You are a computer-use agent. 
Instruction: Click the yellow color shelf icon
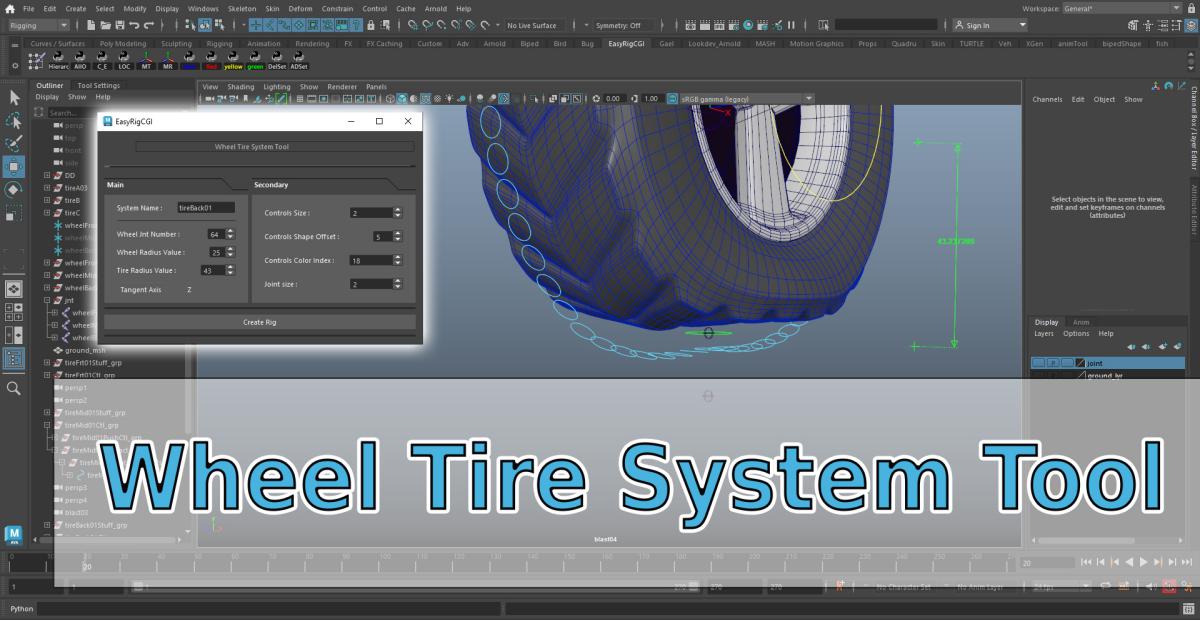tap(233, 60)
